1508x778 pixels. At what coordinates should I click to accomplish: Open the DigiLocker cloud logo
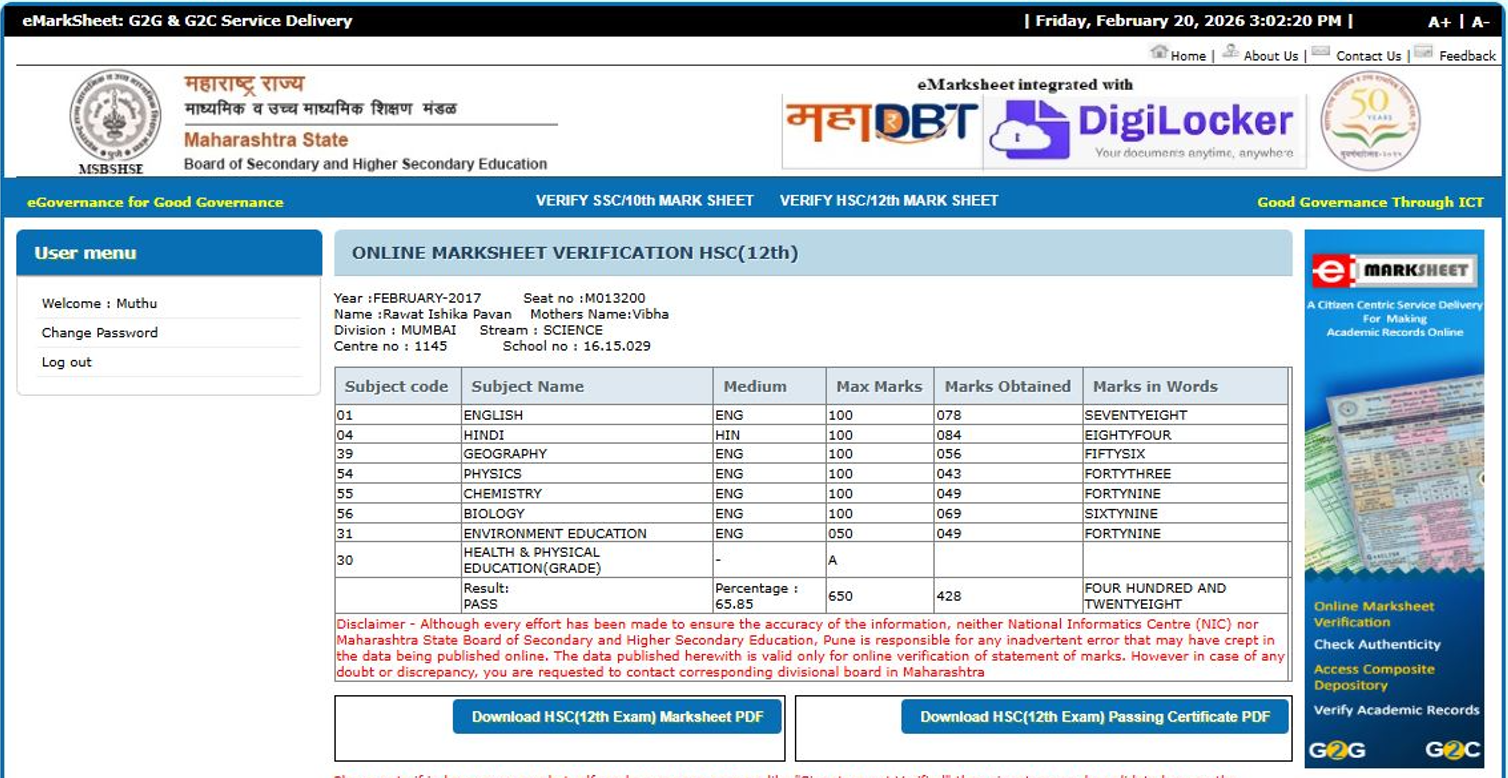pos(1142,130)
